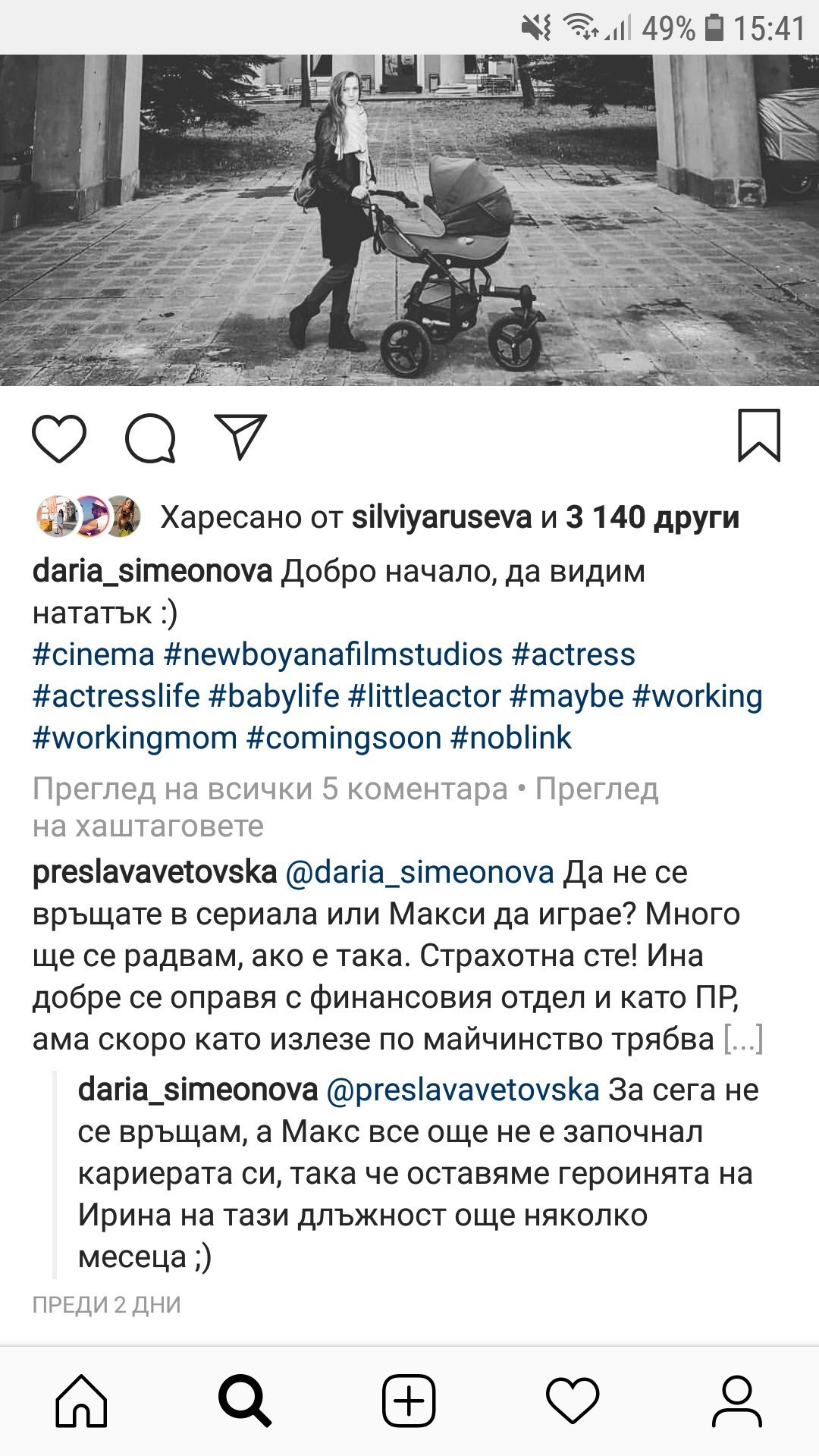Viewport: 819px width, 1456px height.
Task: Like the post with heart icon
Action: tap(59, 438)
